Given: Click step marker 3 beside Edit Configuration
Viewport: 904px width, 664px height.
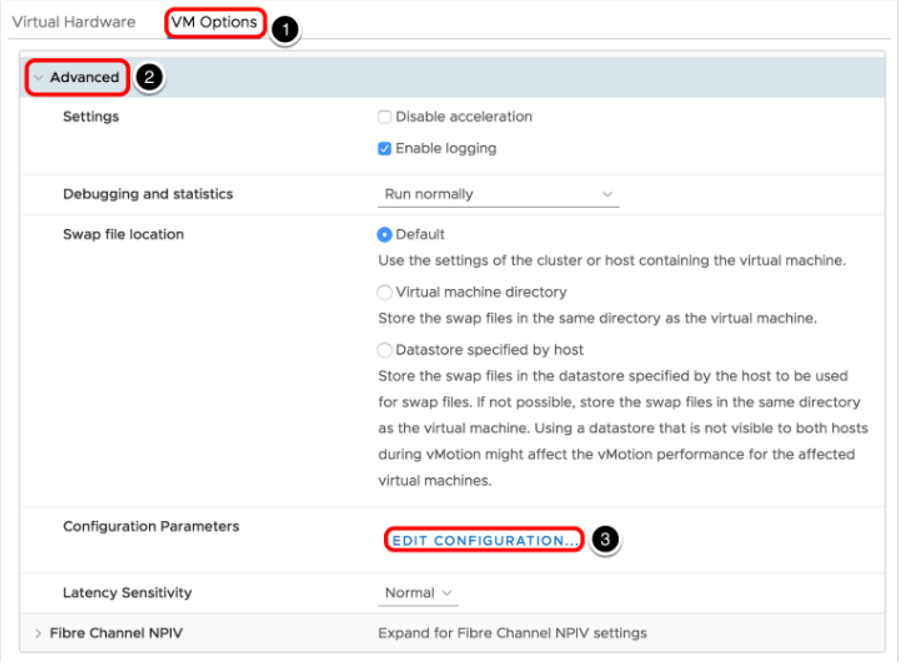Looking at the screenshot, I should pos(604,540).
